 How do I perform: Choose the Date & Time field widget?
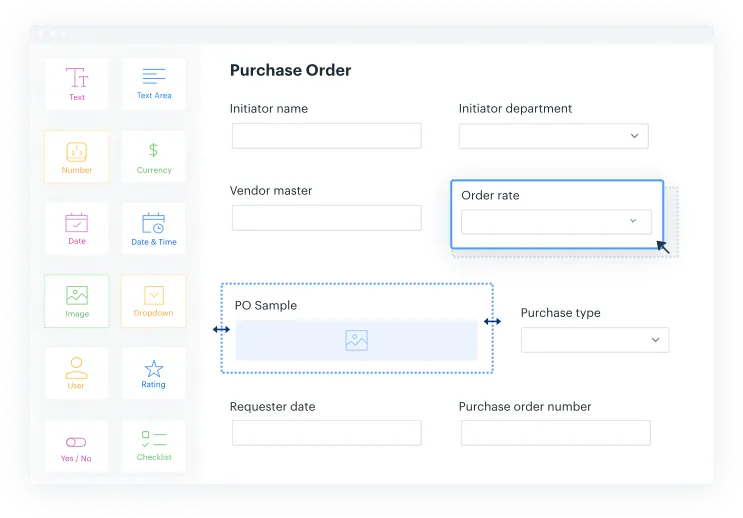(x=154, y=228)
